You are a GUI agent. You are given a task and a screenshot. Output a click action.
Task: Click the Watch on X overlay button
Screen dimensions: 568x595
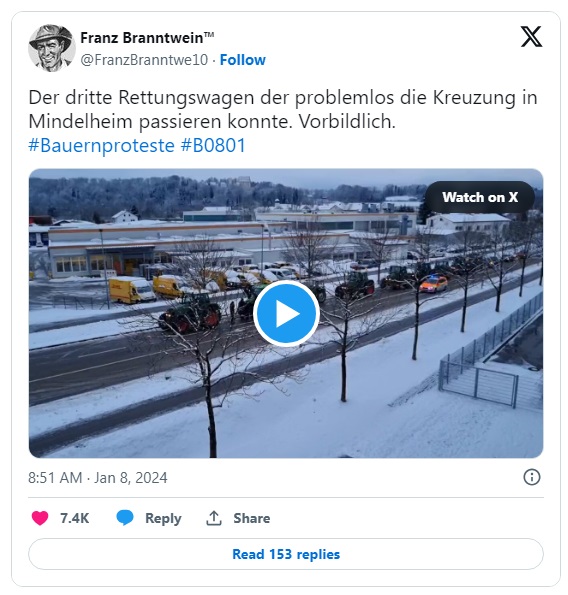point(480,197)
